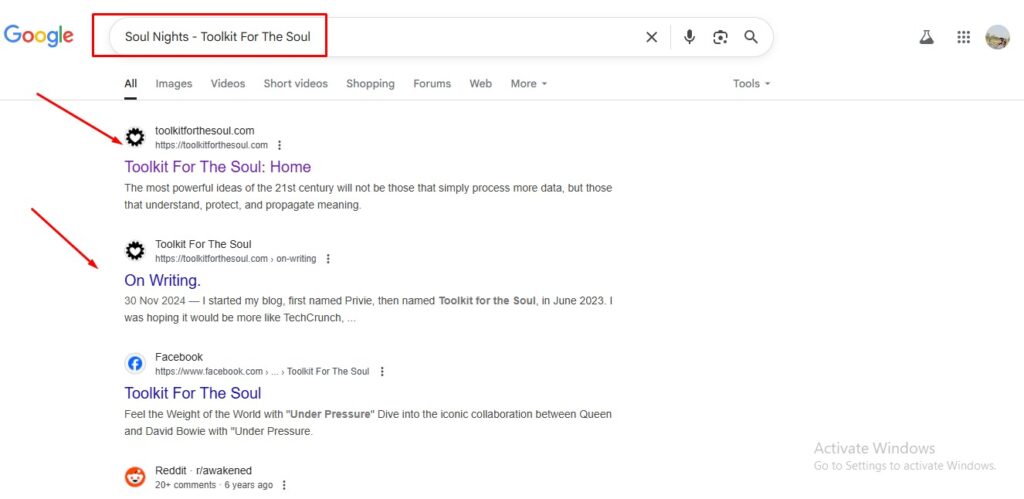Submit search with the magnifying glass icon
The width and height of the screenshot is (1024, 499).
[751, 37]
